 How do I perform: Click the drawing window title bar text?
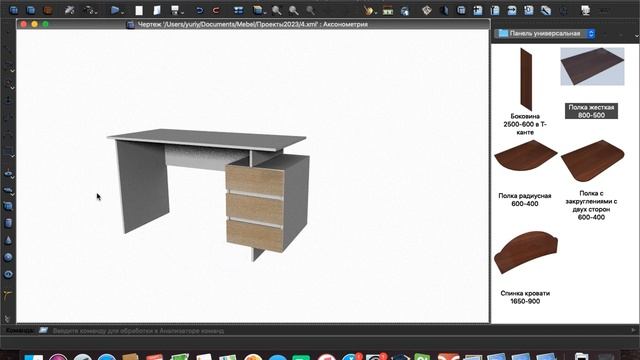coord(252,24)
